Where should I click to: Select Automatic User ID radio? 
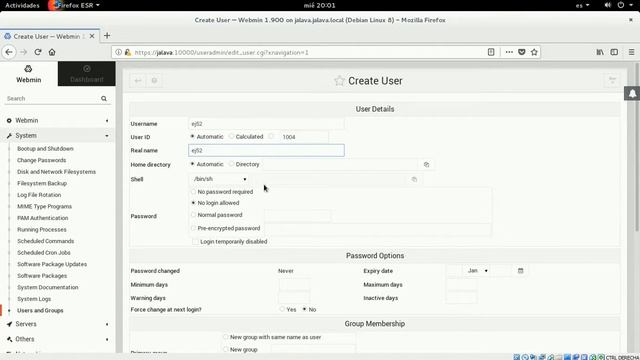pos(192,136)
